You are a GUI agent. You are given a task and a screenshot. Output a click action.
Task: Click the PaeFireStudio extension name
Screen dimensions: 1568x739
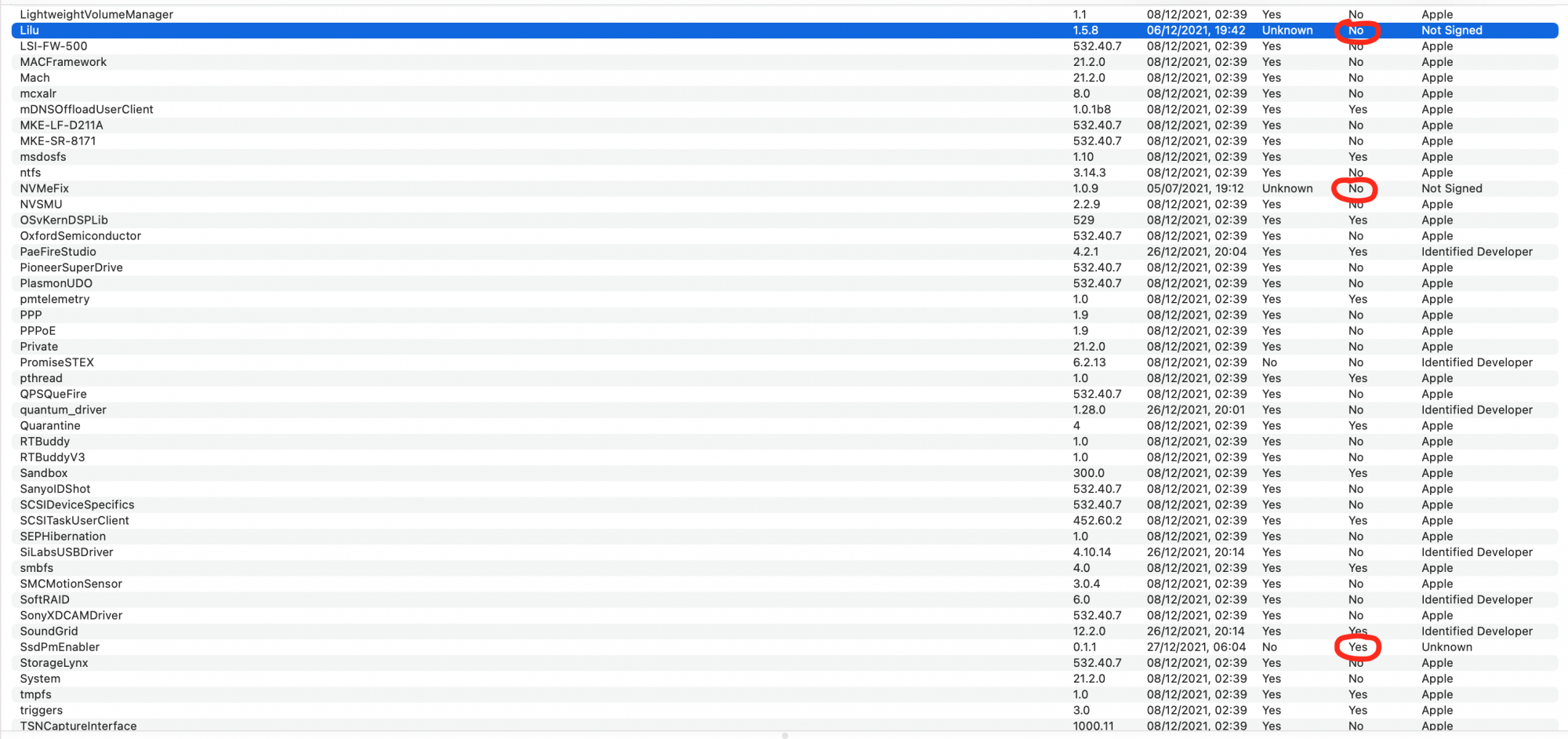[58, 252]
